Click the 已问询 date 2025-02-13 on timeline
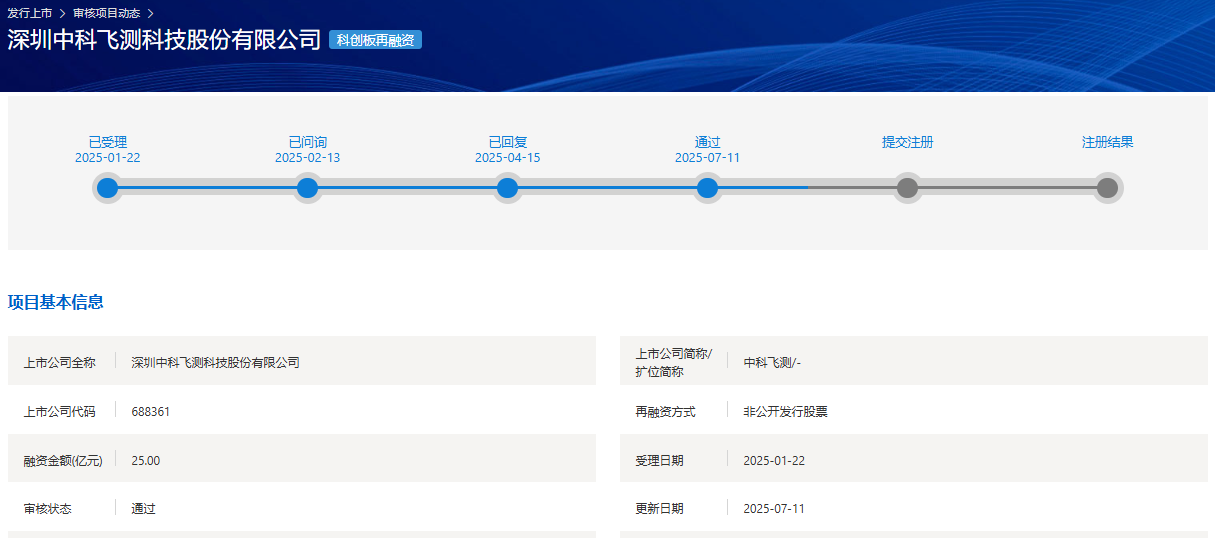This screenshot has width=1215, height=538. coord(308,158)
